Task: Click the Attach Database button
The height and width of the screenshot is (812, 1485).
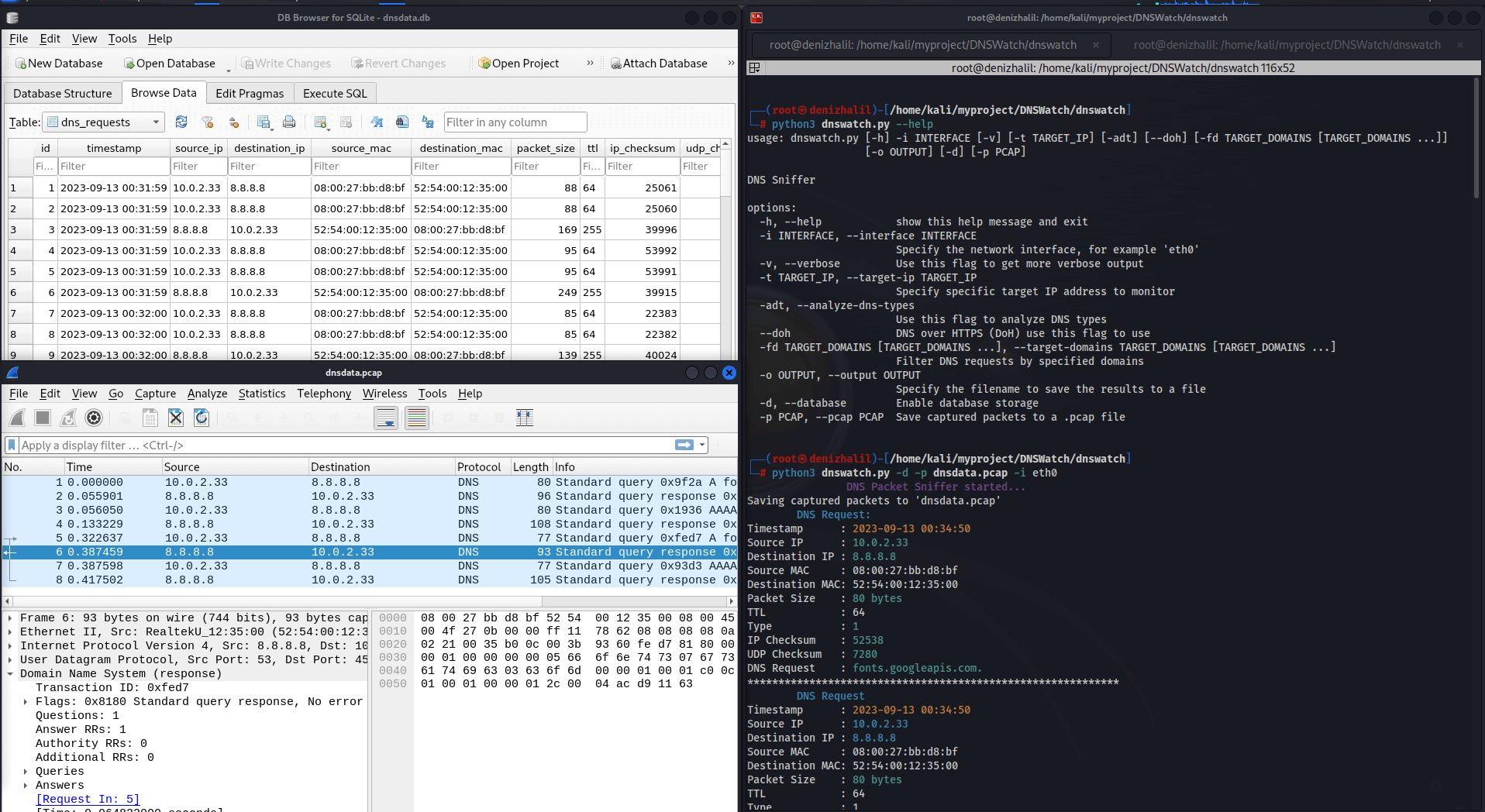Action: tap(659, 63)
